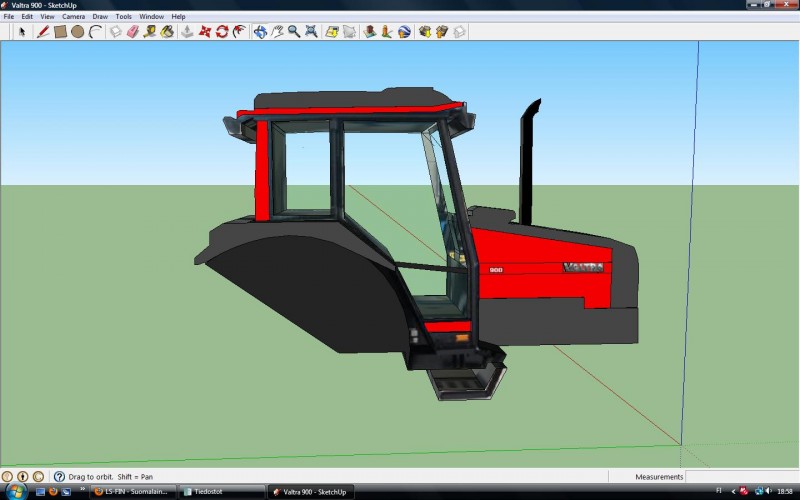Click Show Desktop quick launch icon
This screenshot has width=800, height=500.
[x=40, y=492]
